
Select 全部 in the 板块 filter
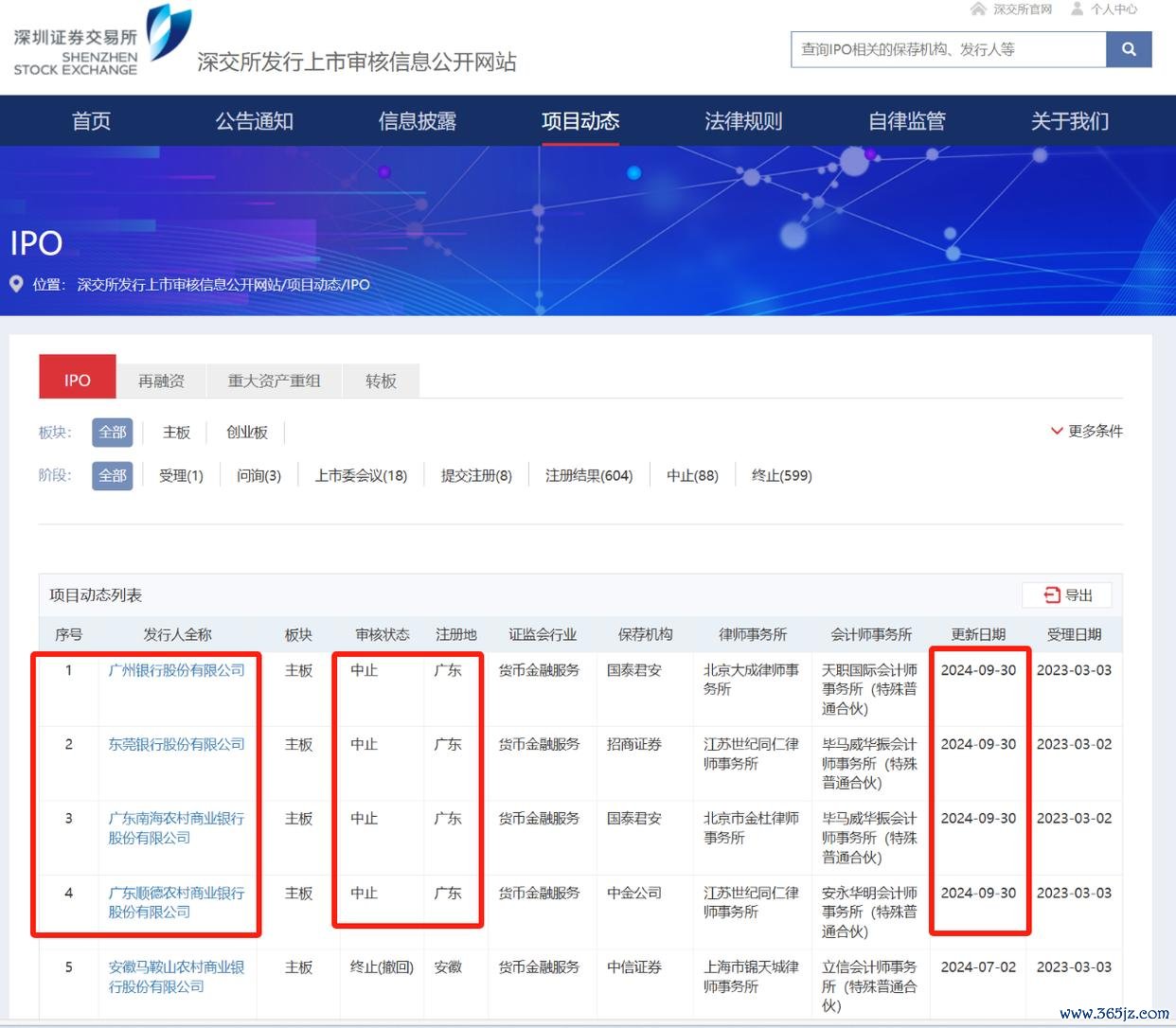112,432
